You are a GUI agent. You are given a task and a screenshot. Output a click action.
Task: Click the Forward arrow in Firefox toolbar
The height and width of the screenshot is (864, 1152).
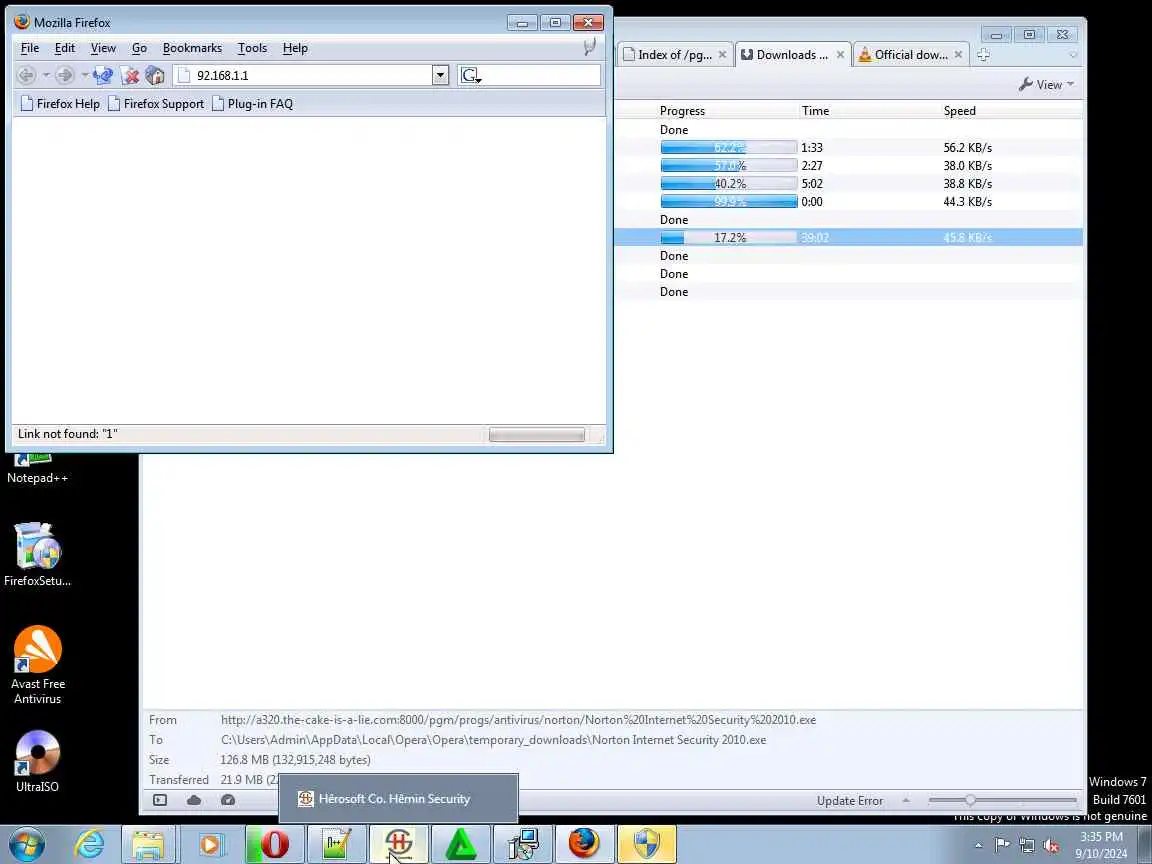pyautogui.click(x=65, y=75)
